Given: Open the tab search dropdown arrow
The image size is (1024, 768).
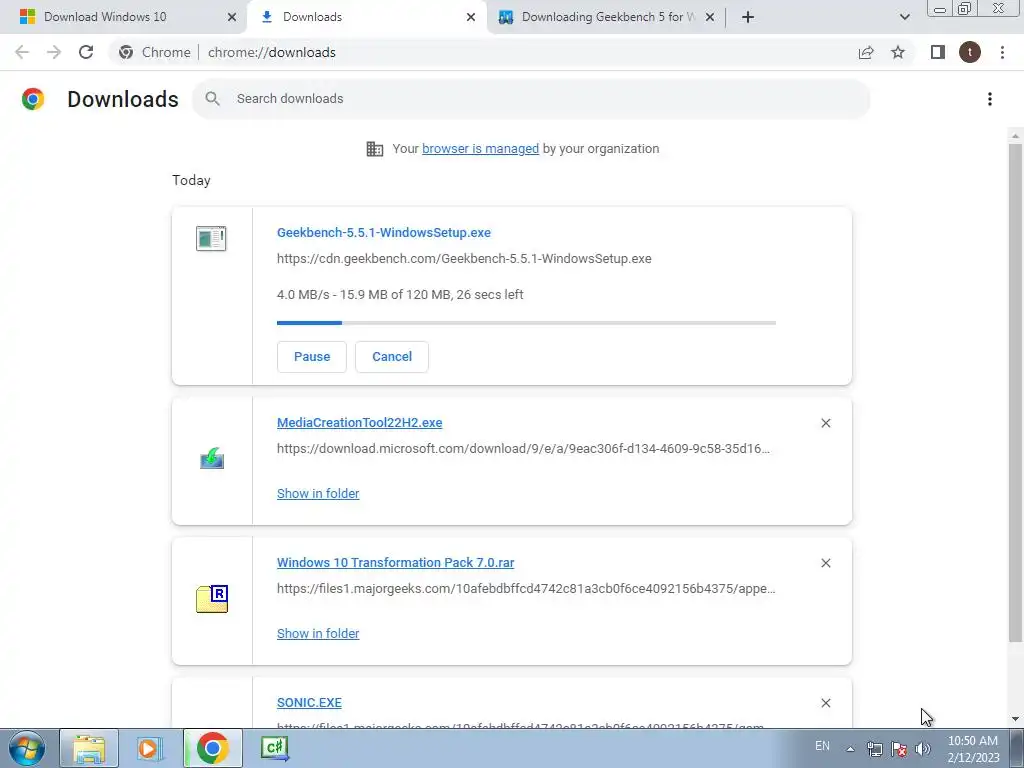Looking at the screenshot, I should click(904, 17).
